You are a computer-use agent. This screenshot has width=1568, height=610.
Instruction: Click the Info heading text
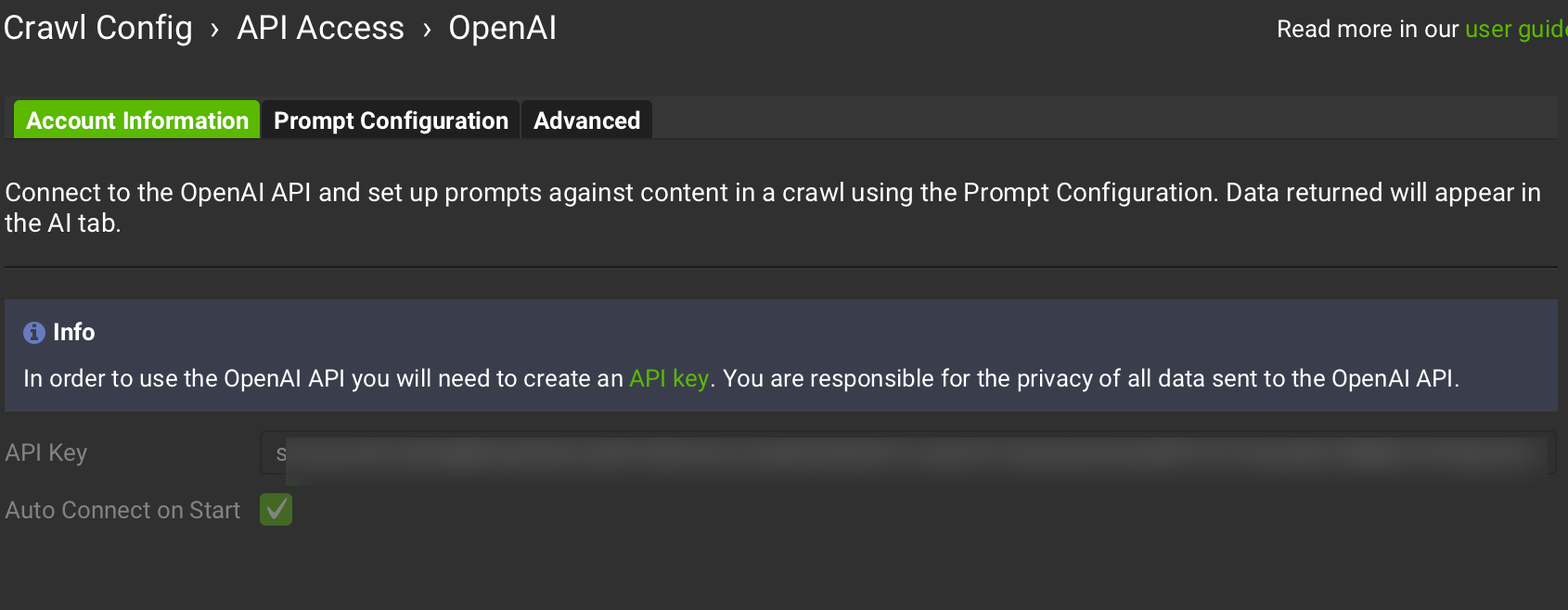click(x=74, y=332)
